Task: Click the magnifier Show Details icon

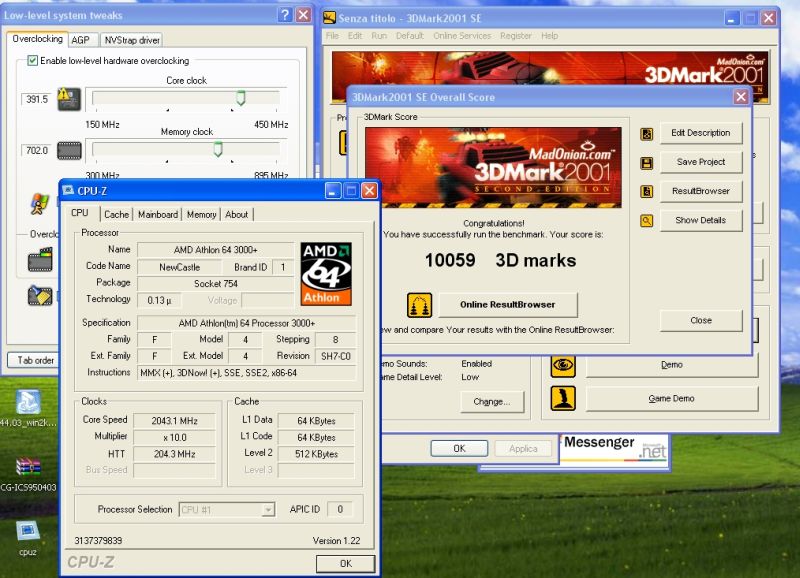Action: coord(646,221)
